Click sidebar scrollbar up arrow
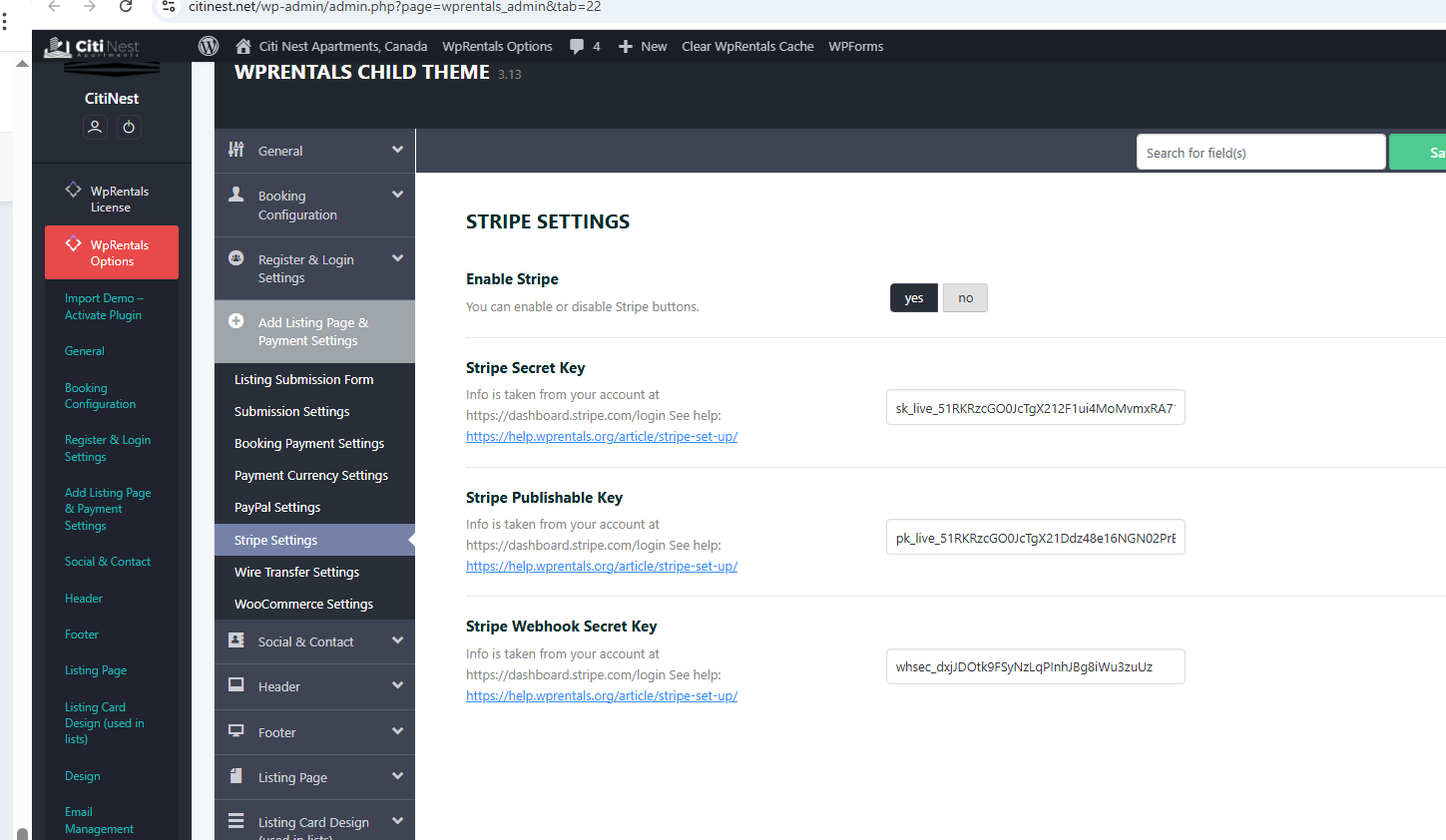This screenshot has height=840, width=1446. pyautogui.click(x=22, y=63)
